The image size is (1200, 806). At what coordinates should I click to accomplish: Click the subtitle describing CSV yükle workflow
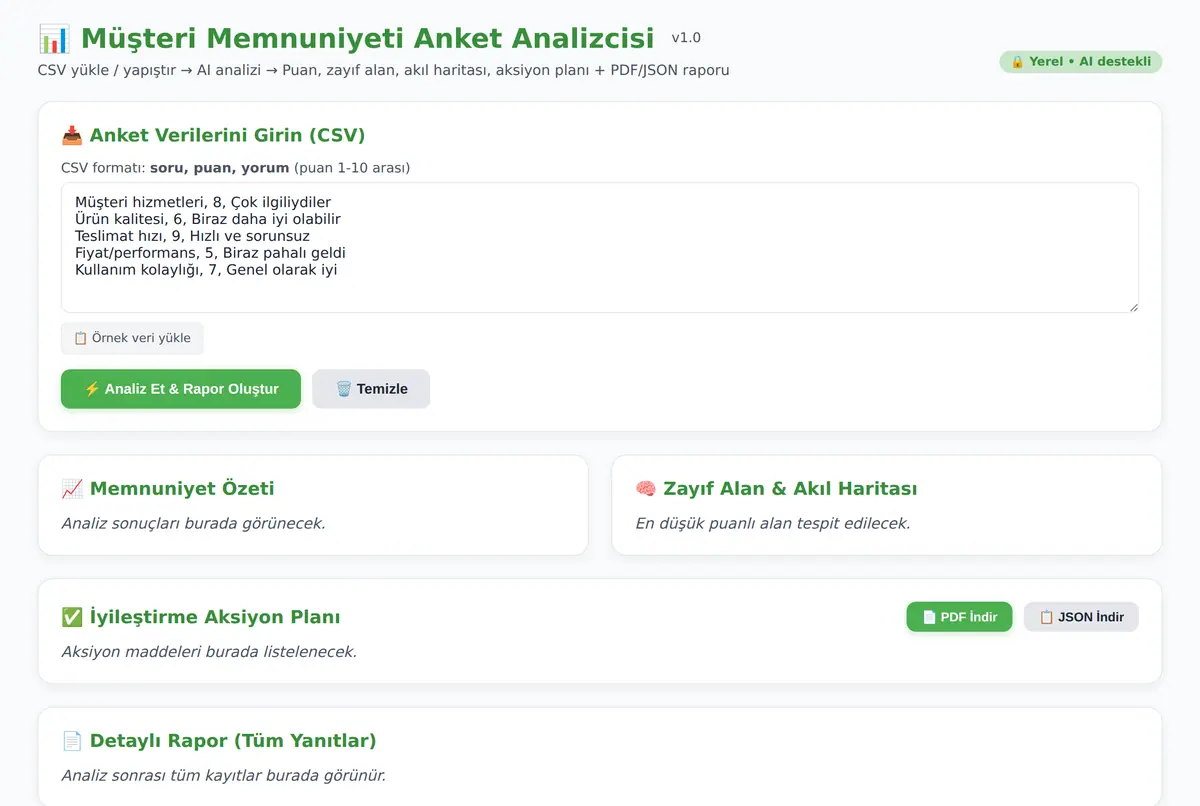(x=384, y=71)
